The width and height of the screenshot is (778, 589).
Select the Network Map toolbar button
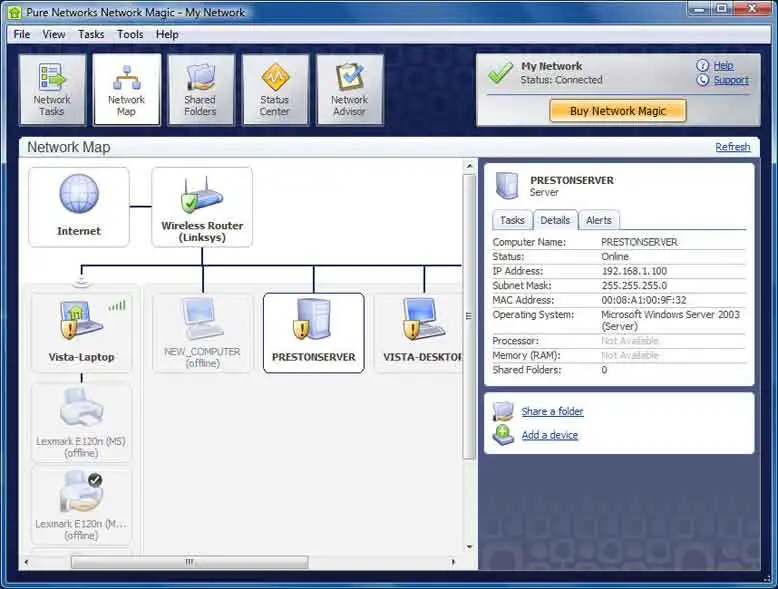[x=127, y=90]
